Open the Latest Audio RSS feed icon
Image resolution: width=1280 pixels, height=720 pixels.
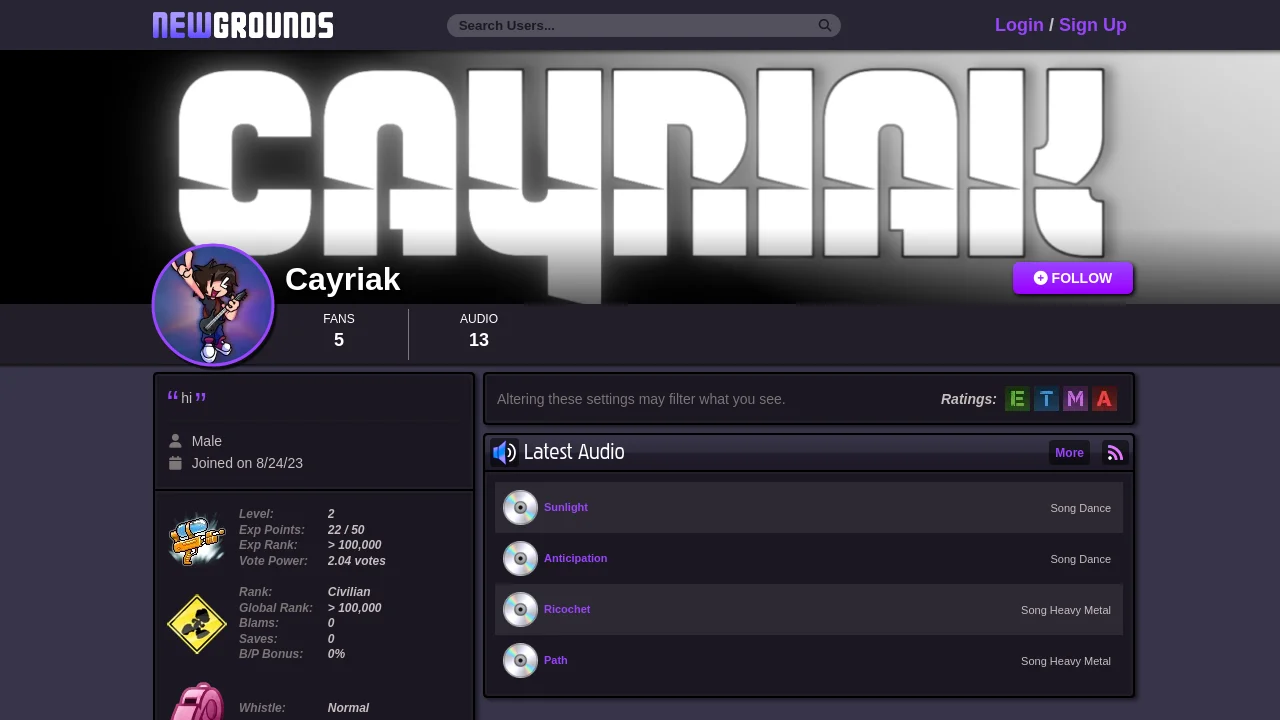point(1115,453)
